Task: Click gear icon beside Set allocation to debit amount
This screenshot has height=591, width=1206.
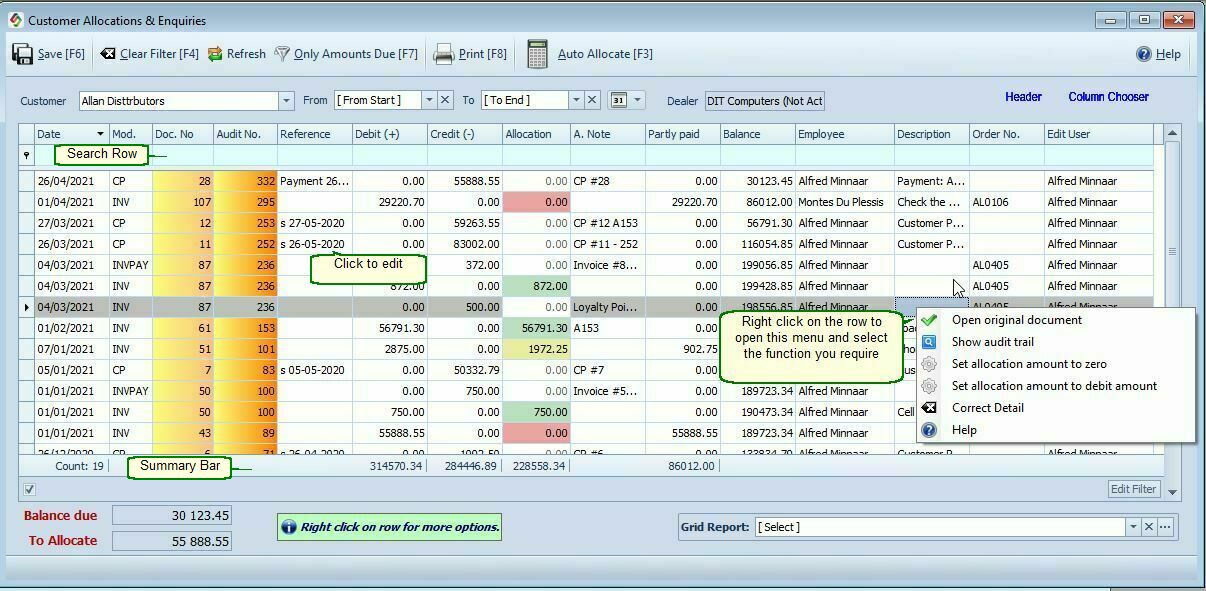Action: click(x=929, y=386)
